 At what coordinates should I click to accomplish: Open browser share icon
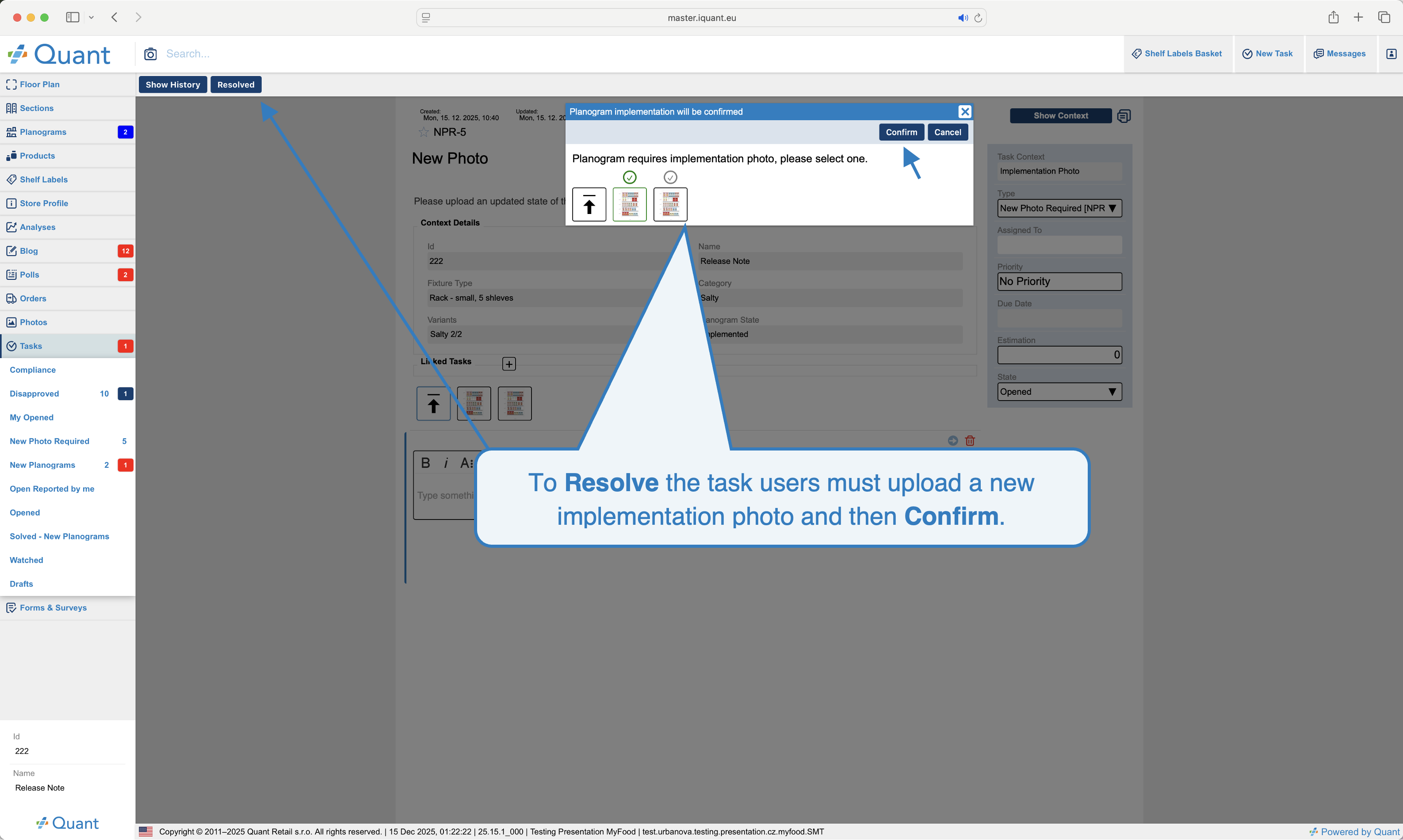tap(1334, 17)
